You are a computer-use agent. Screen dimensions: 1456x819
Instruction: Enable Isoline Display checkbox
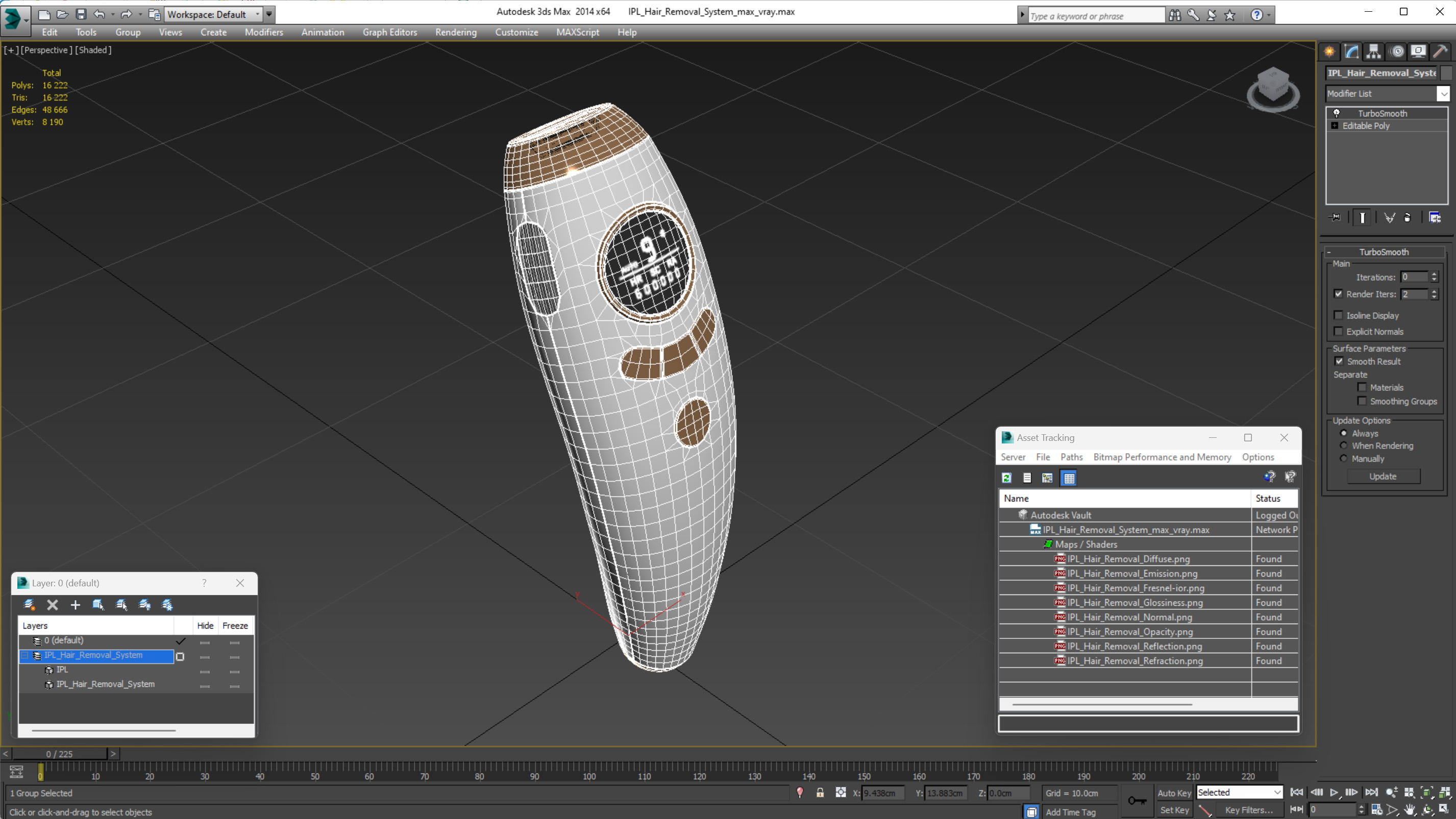[x=1339, y=315]
